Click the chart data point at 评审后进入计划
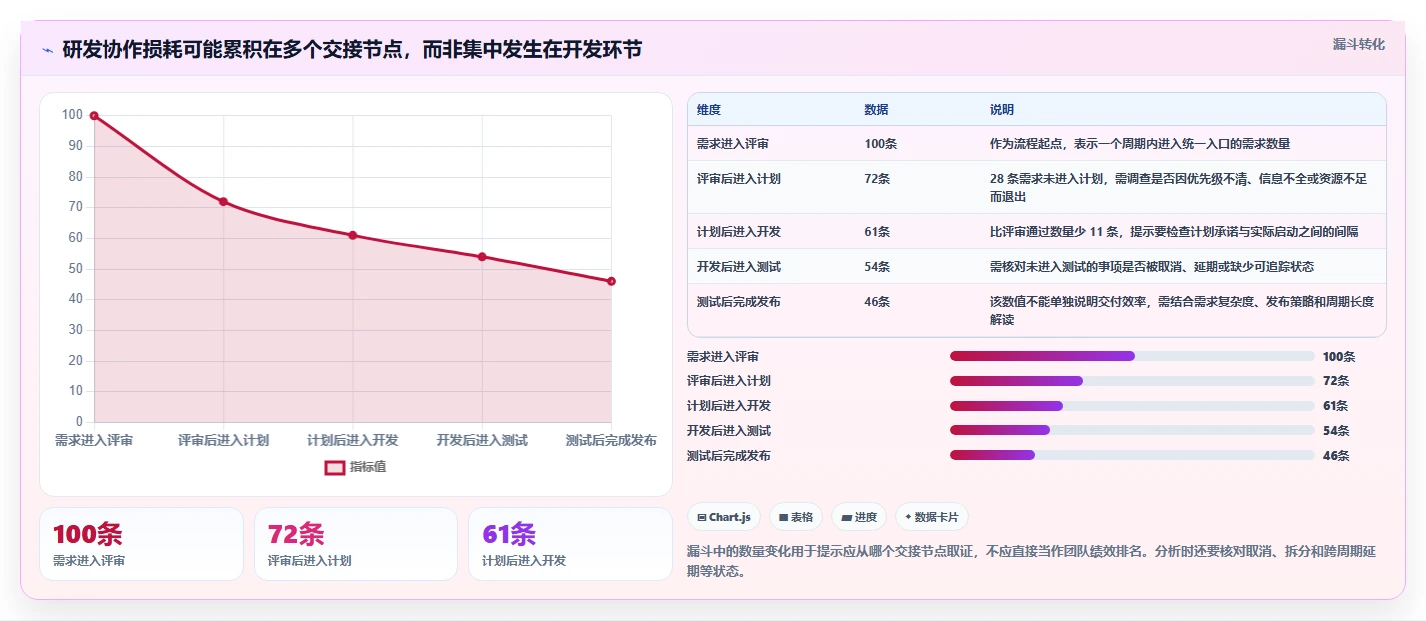 coord(223,202)
